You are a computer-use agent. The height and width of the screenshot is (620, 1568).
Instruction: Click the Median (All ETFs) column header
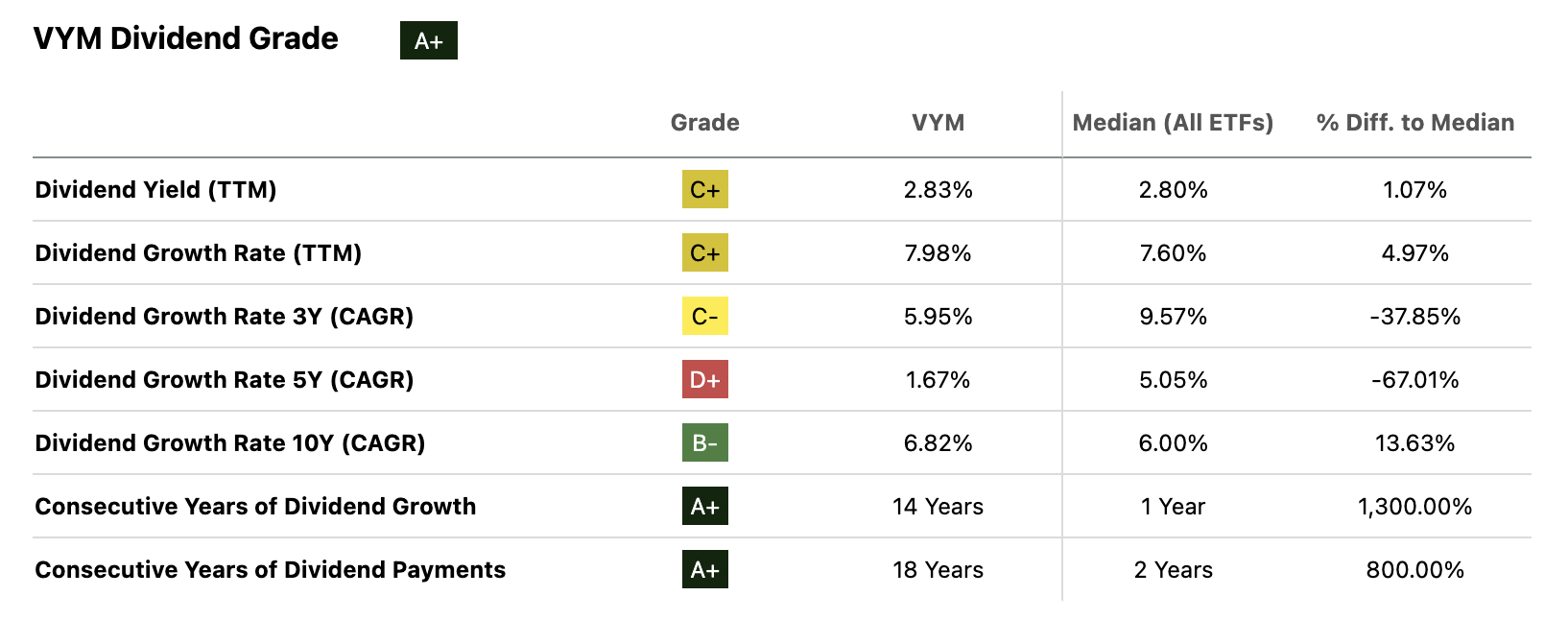click(1173, 123)
